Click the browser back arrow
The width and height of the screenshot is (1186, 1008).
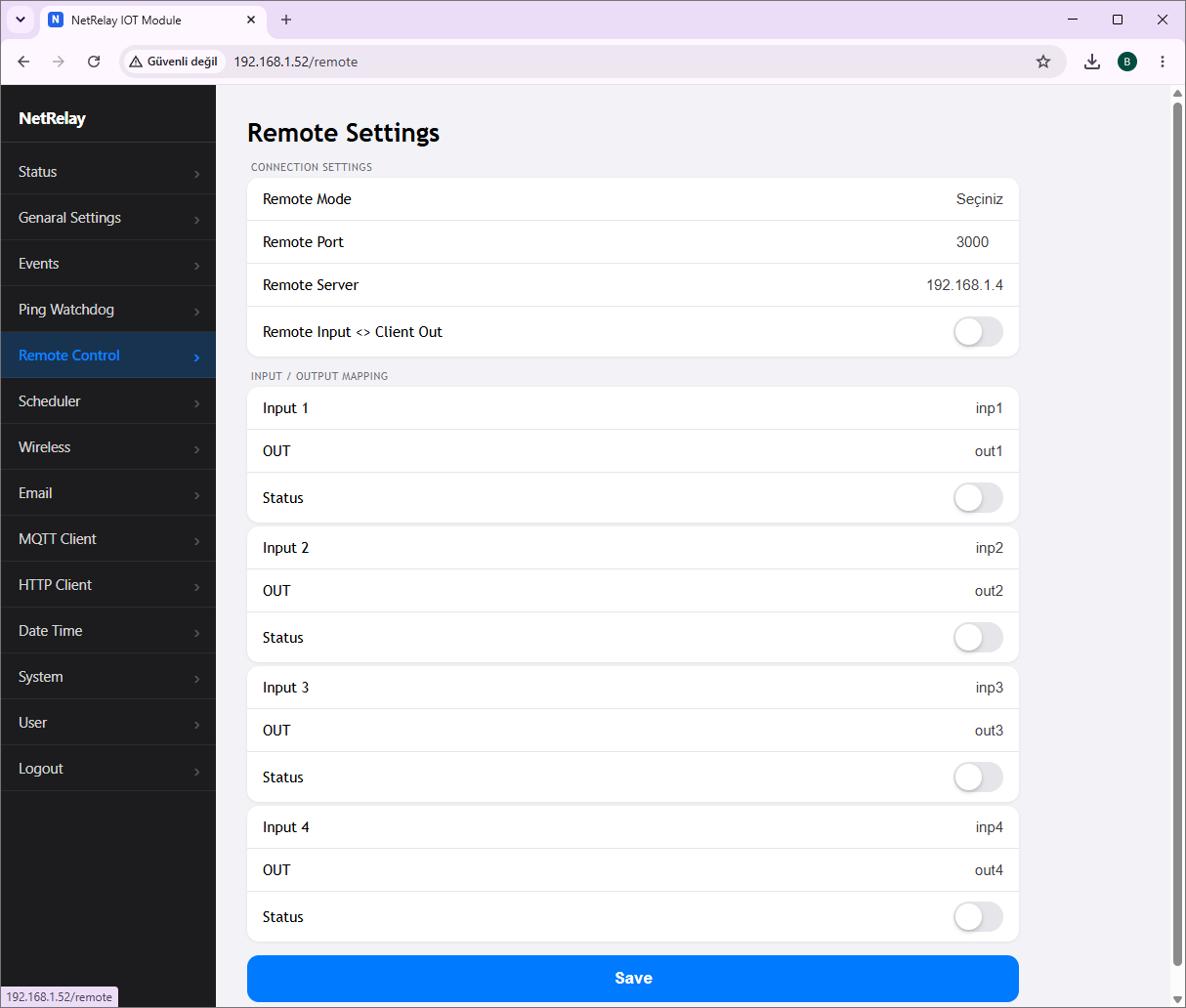pyautogui.click(x=23, y=62)
